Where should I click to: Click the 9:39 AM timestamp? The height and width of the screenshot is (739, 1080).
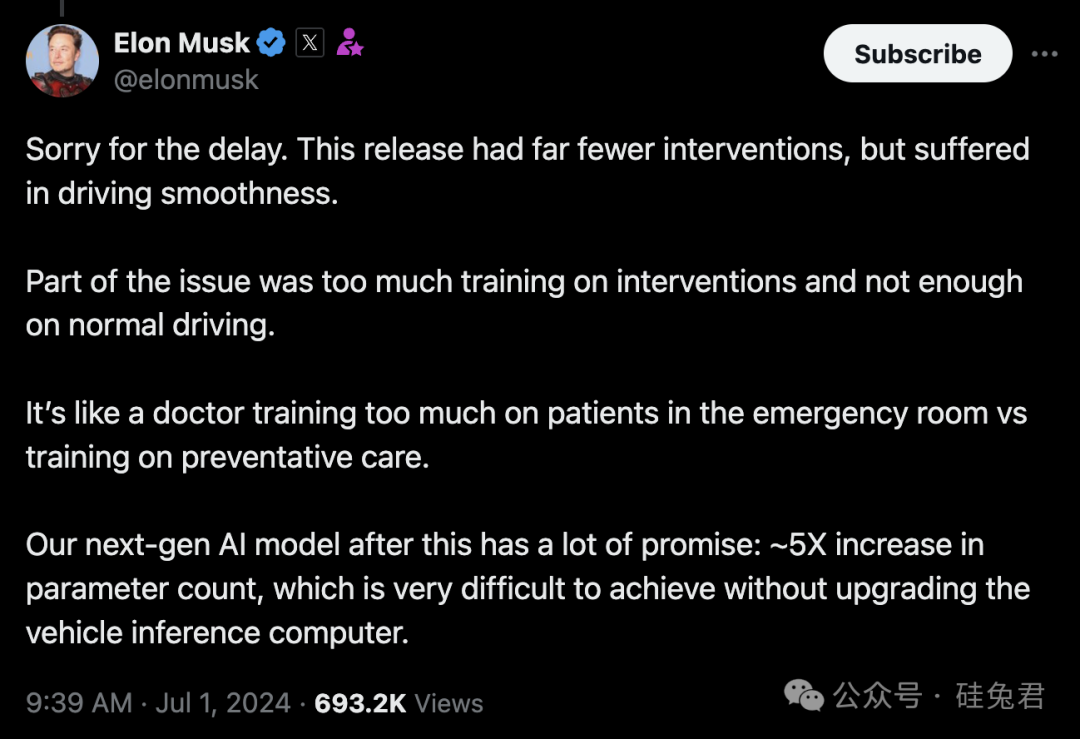(x=79, y=702)
